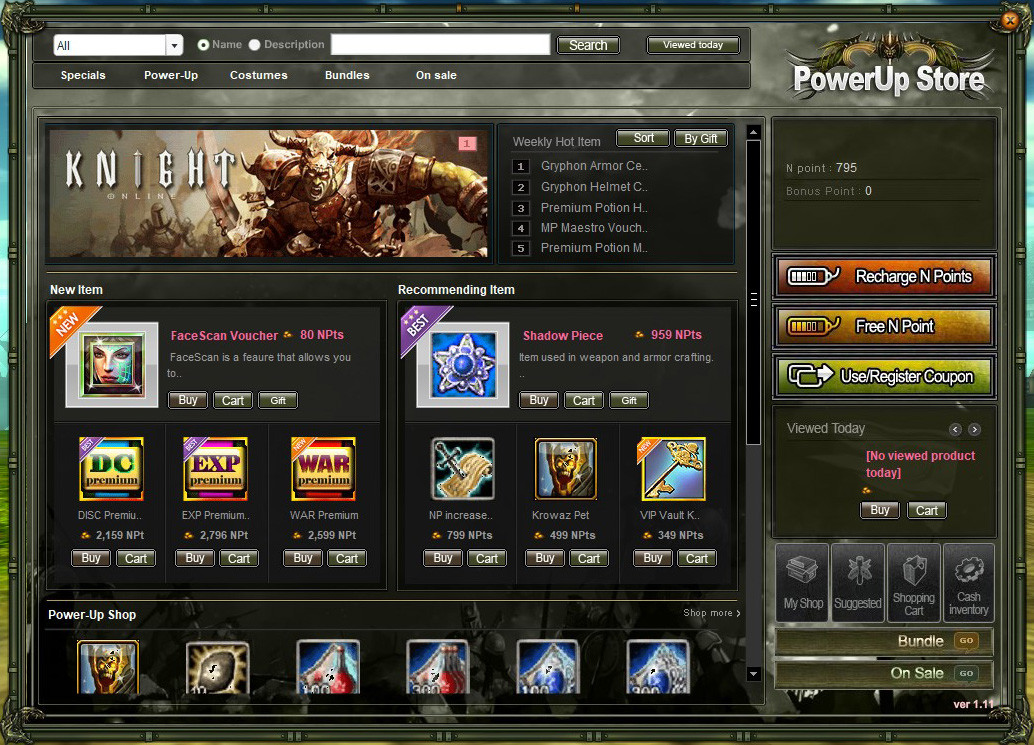
Task: Buy the EXP Premium item
Action: [195, 558]
